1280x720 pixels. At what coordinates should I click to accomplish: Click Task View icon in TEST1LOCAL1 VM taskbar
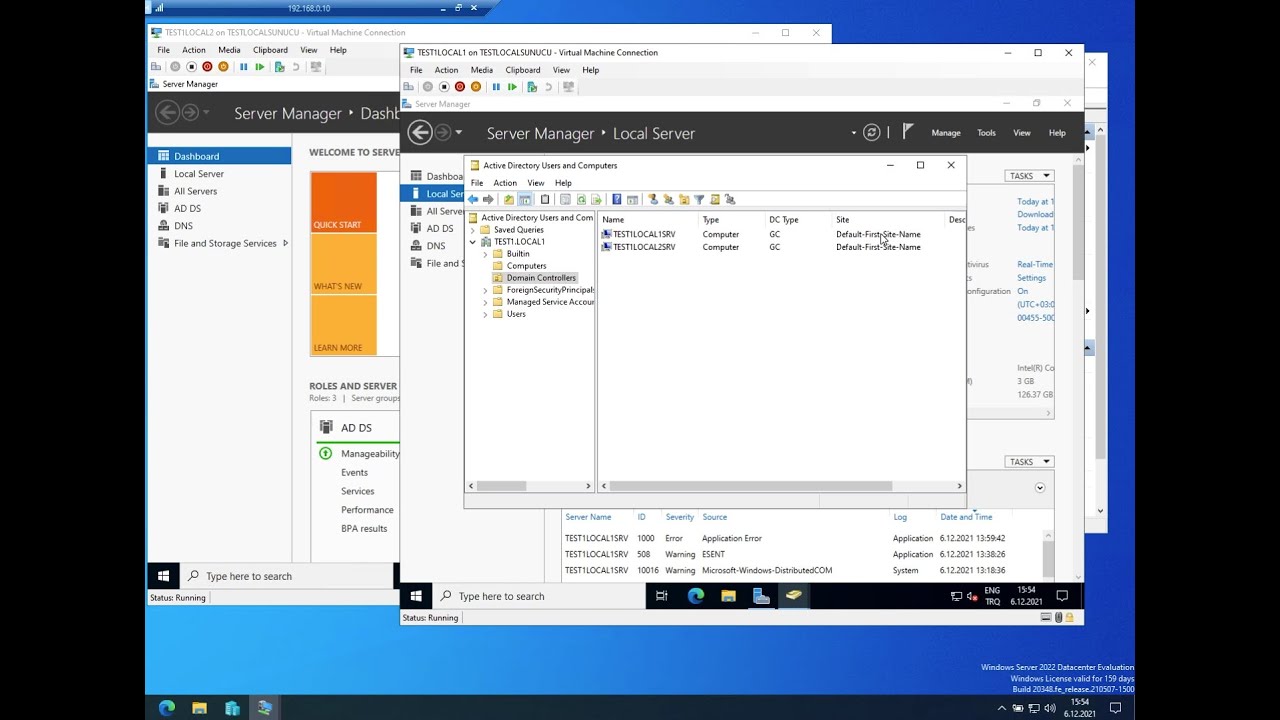(661, 596)
